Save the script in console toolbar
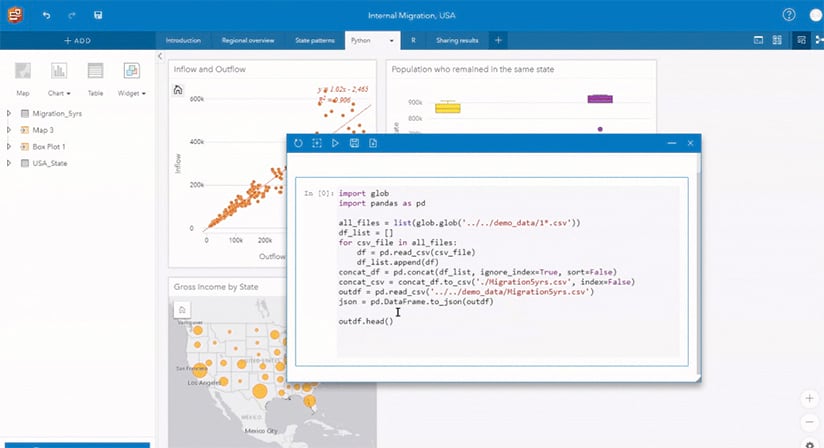Viewport: 824px width, 448px height. pyautogui.click(x=354, y=143)
